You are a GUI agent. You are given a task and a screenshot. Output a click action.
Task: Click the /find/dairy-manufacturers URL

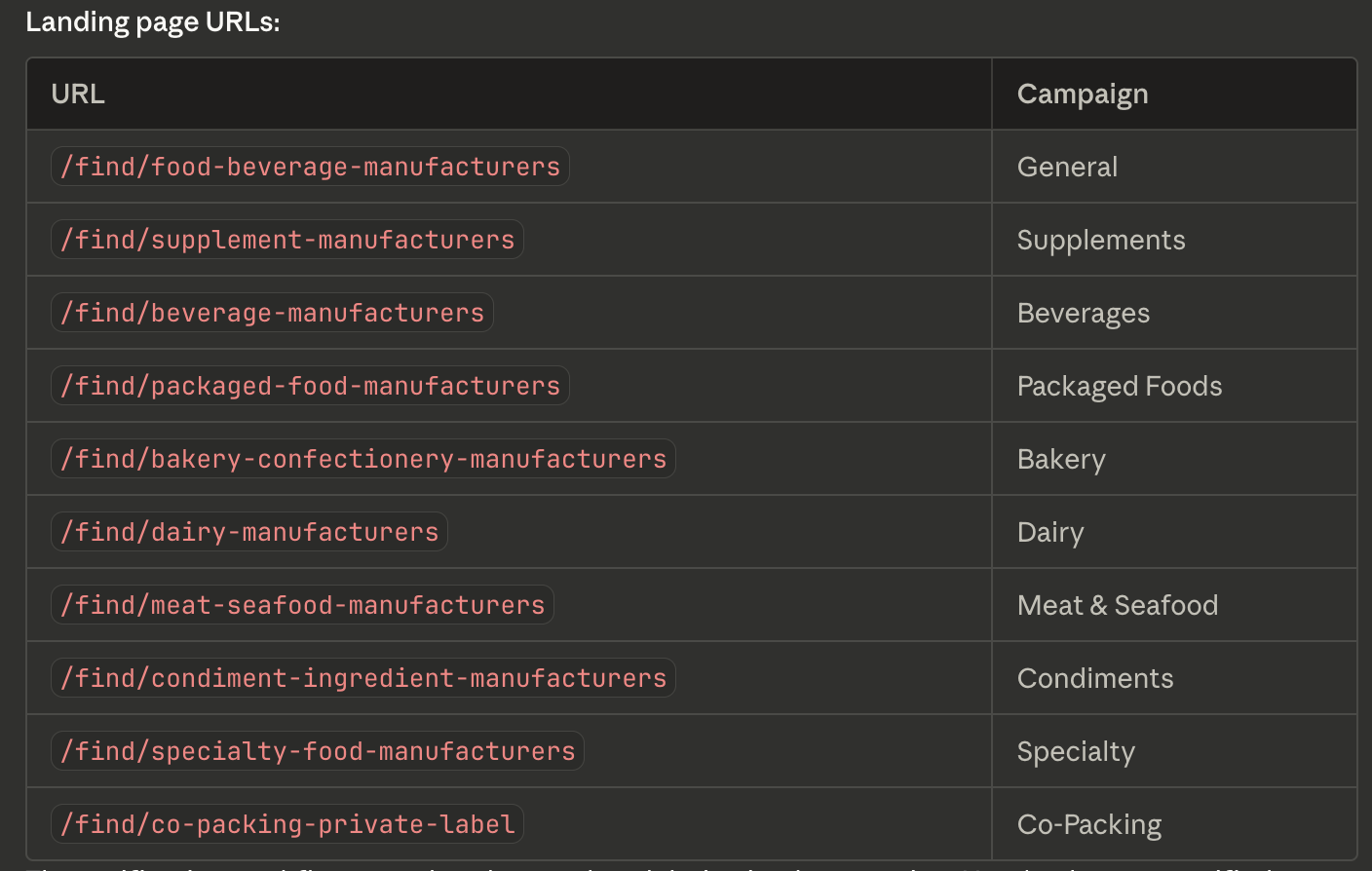click(x=249, y=532)
